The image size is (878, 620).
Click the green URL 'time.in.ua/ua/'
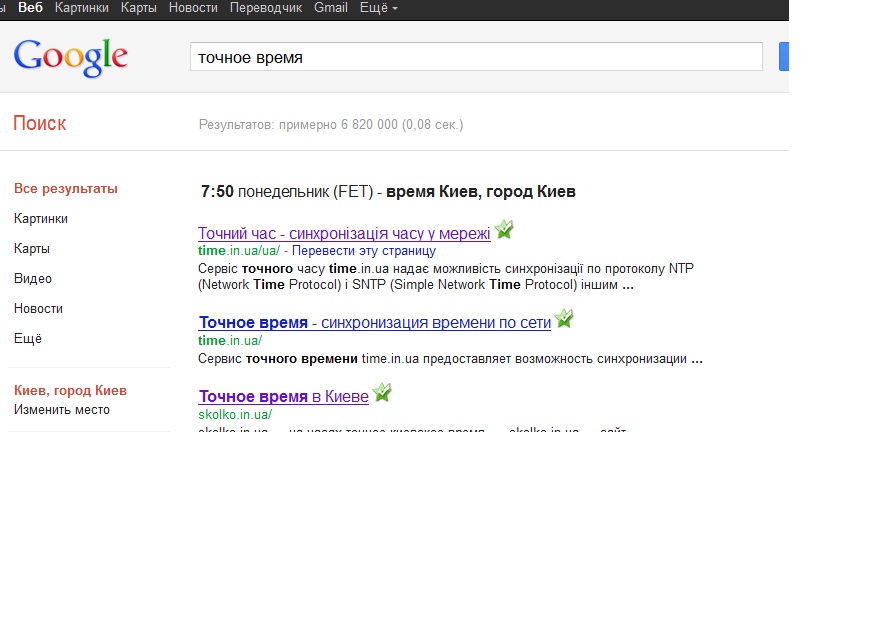point(239,250)
